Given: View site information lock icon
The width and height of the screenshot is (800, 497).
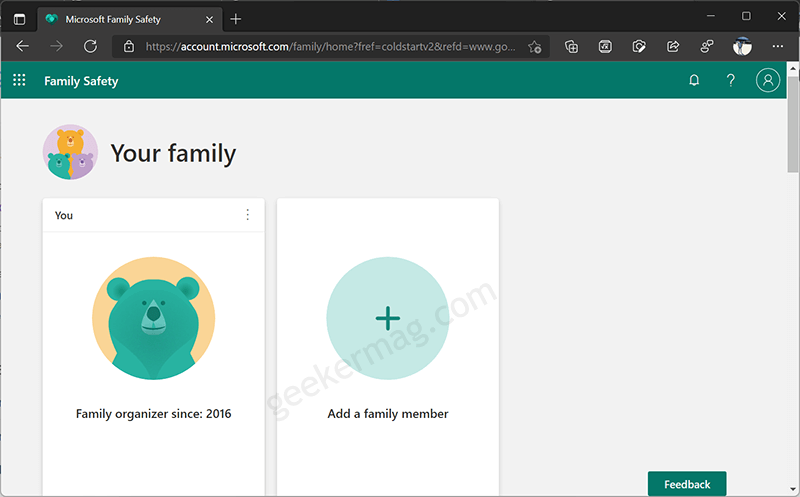Looking at the screenshot, I should coord(129,46).
